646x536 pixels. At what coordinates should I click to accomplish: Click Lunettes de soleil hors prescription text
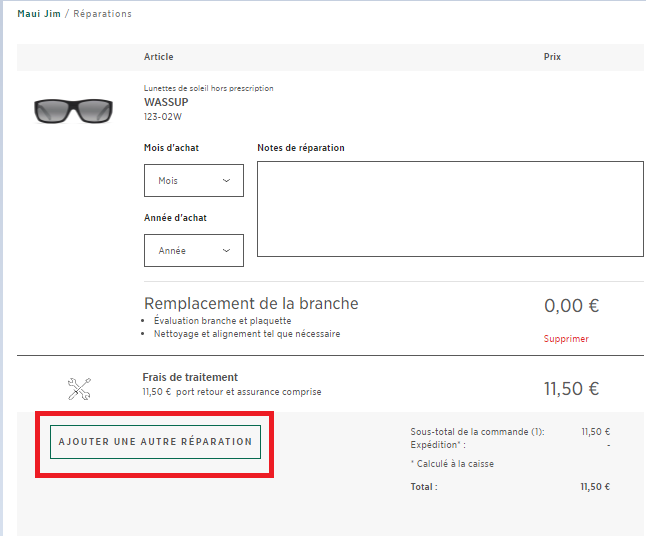[208, 88]
